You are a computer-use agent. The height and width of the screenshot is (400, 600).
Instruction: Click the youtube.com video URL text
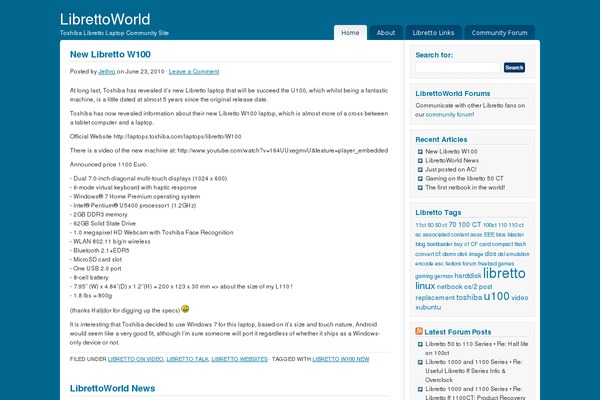(283, 150)
